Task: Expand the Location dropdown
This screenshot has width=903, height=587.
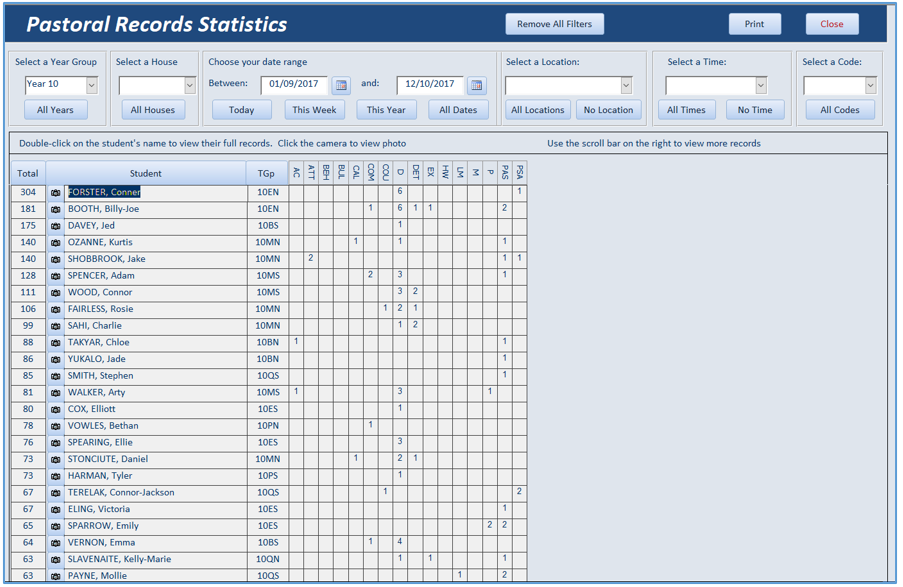Action: point(626,85)
